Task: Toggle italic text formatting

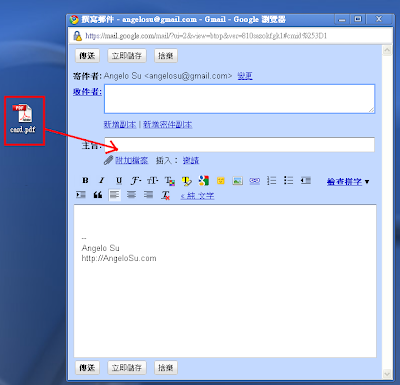Action: [x=102, y=181]
